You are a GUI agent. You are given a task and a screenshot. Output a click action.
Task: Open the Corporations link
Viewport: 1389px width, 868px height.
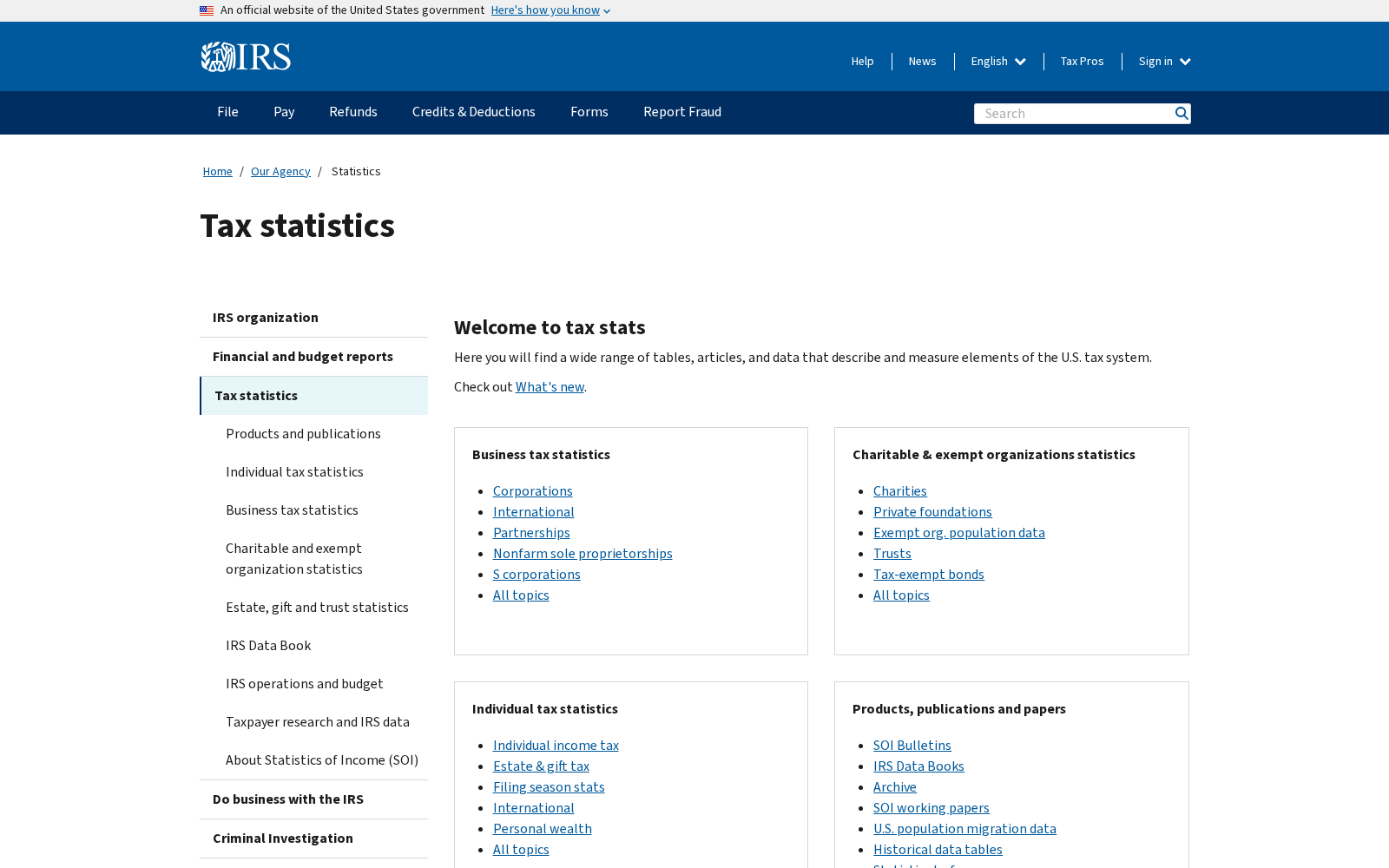click(533, 491)
